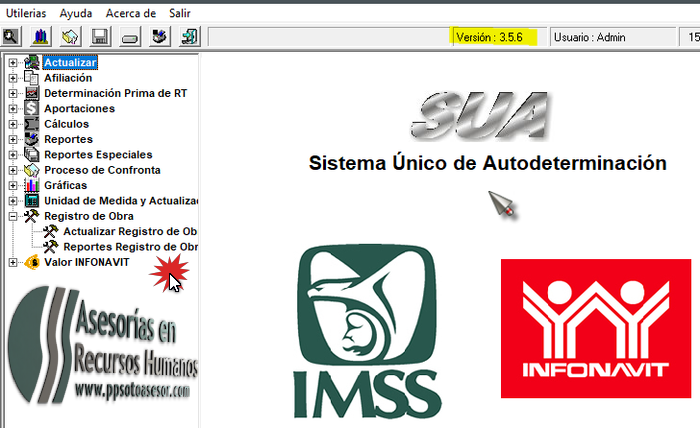Open the Ayuda menu
The width and height of the screenshot is (700, 428).
tap(76, 13)
